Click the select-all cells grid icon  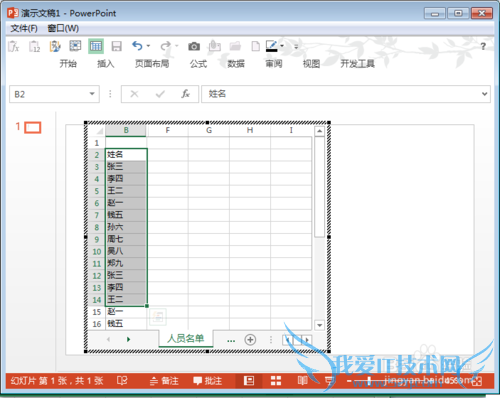(75, 46)
